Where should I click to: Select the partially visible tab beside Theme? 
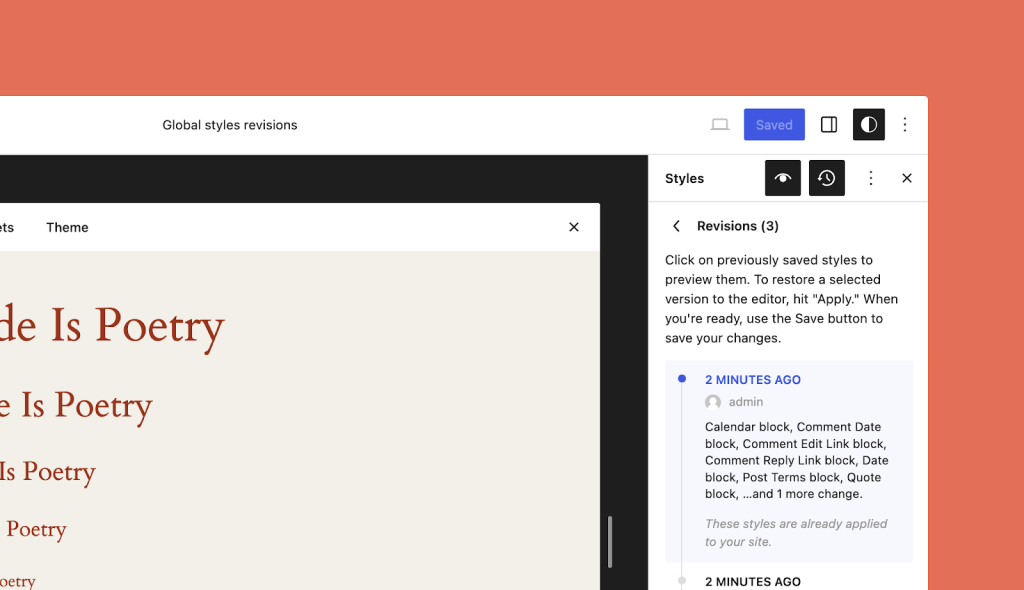tap(7, 227)
